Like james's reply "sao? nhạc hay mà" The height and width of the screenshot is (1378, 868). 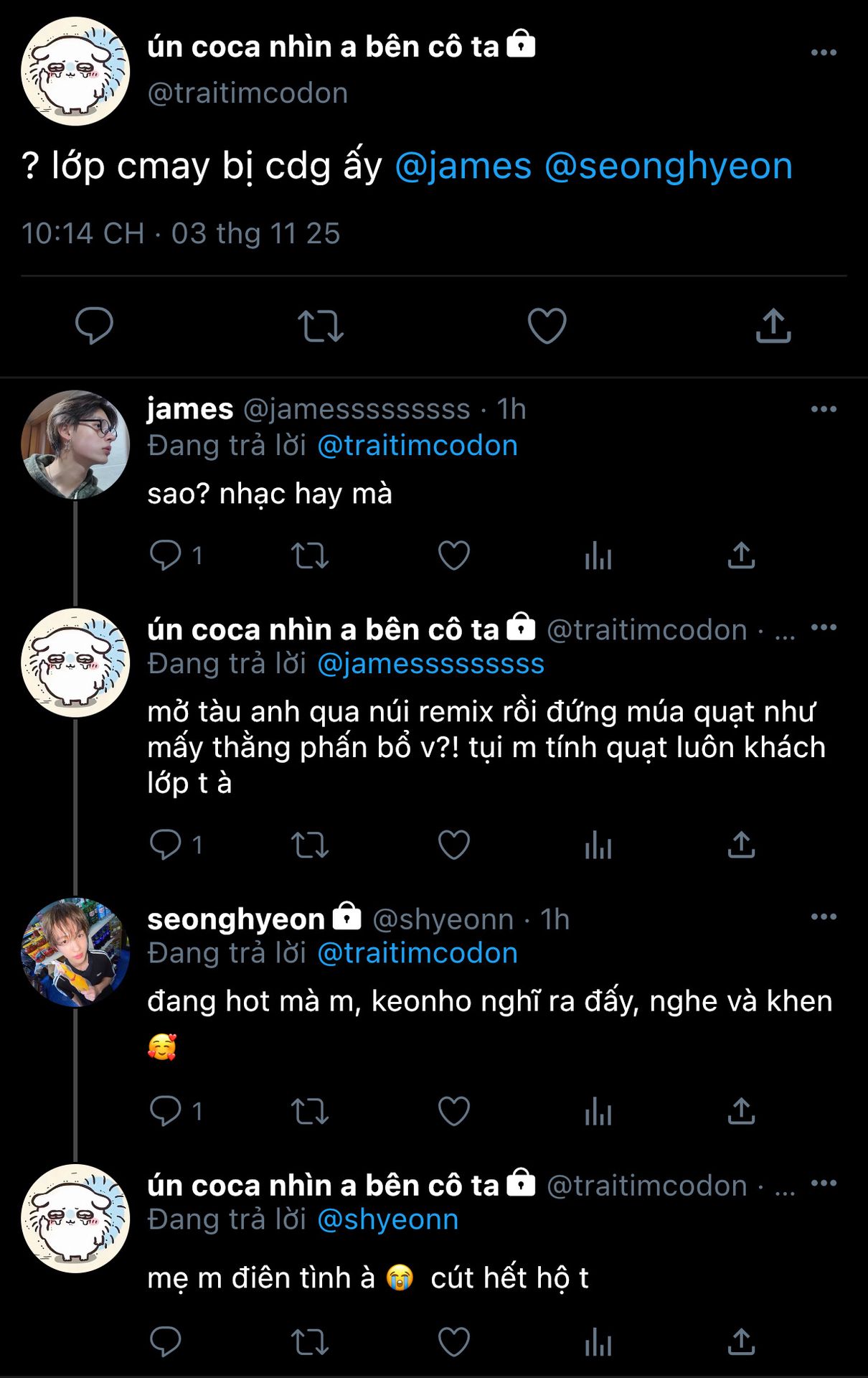click(453, 556)
